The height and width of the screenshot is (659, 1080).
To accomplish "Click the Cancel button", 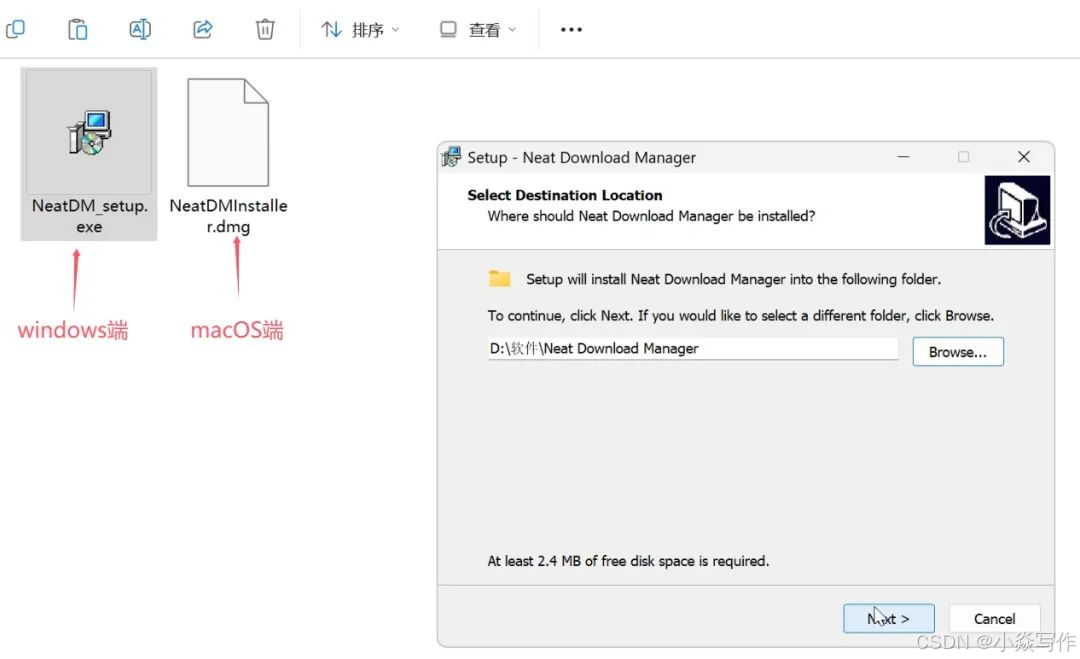I will click(x=994, y=618).
